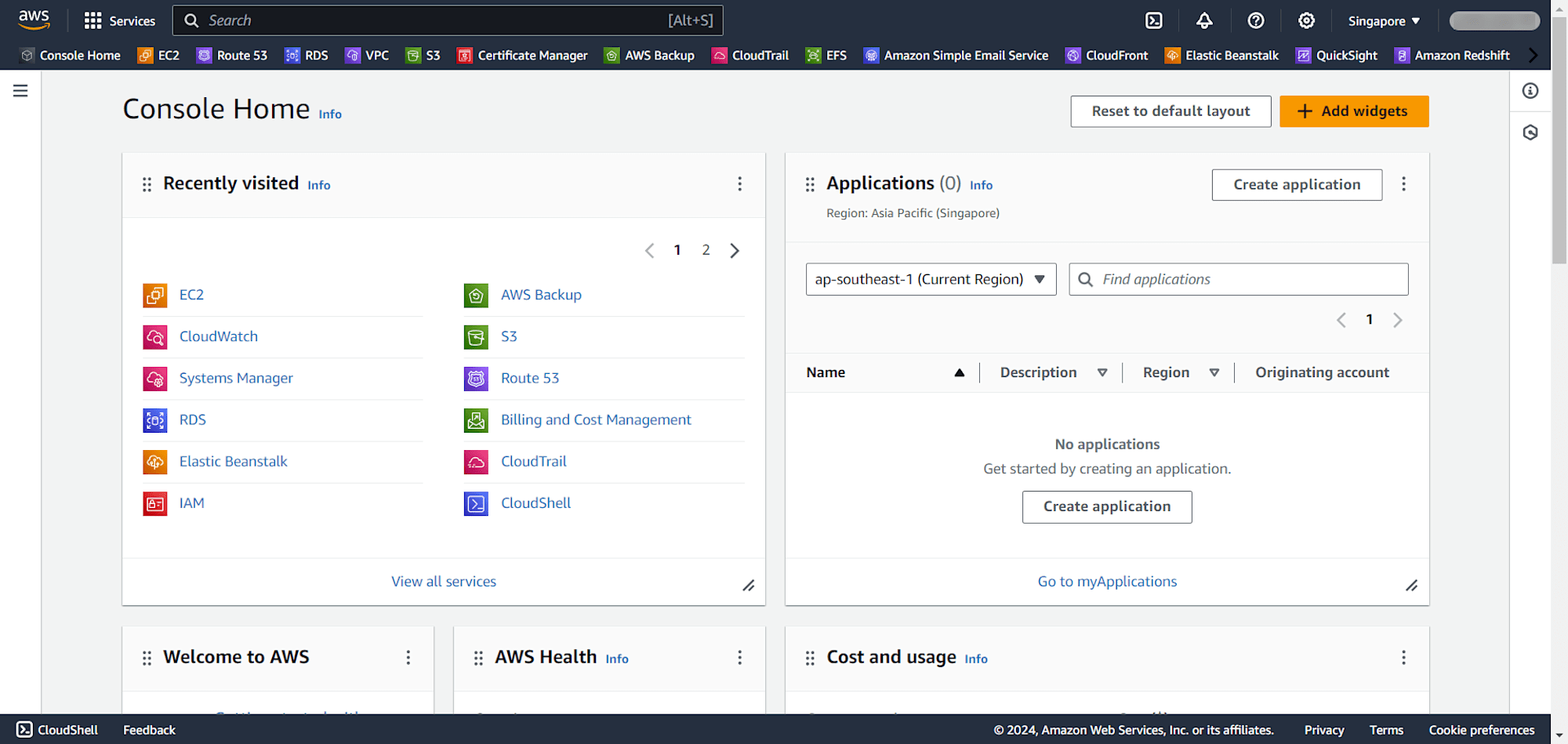Open Welcome to AWS widget options
The height and width of the screenshot is (744, 1568).
tap(408, 657)
